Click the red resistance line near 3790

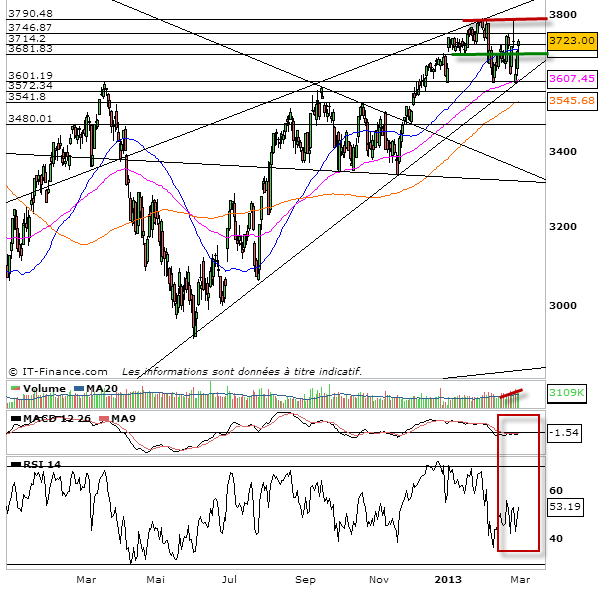[503, 19]
